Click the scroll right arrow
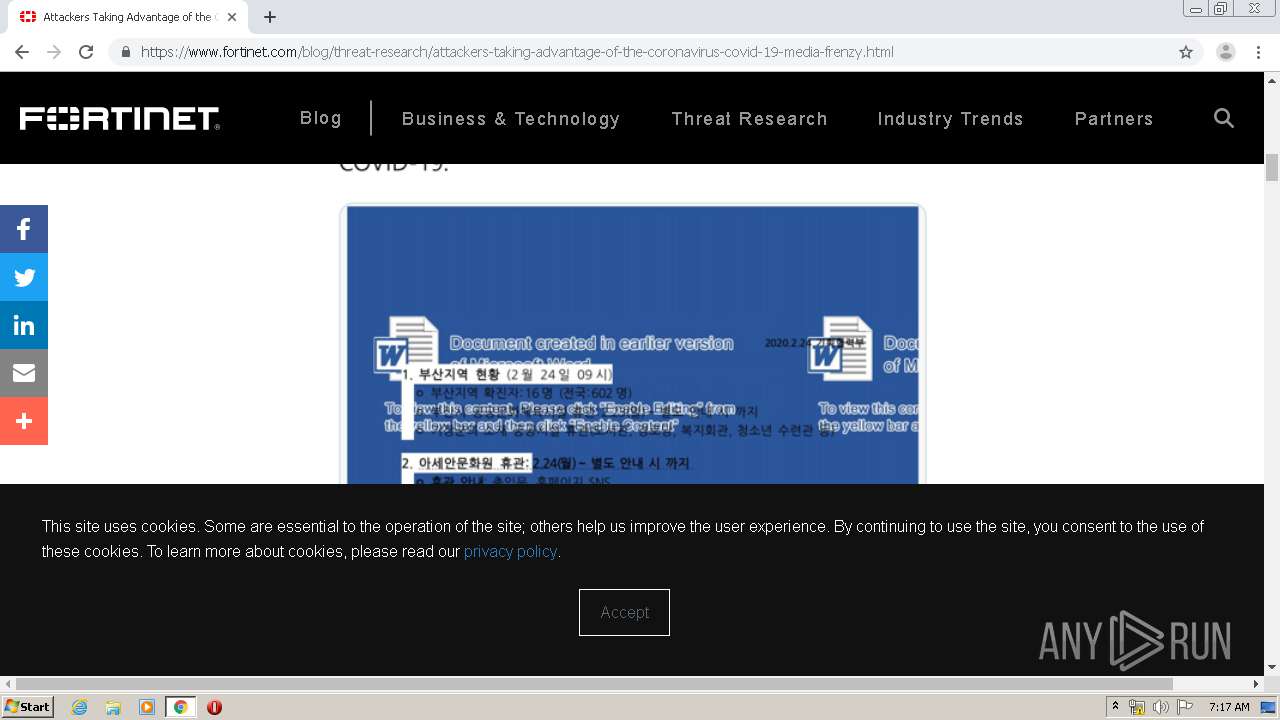This screenshot has height=720, width=1280. [1257, 684]
